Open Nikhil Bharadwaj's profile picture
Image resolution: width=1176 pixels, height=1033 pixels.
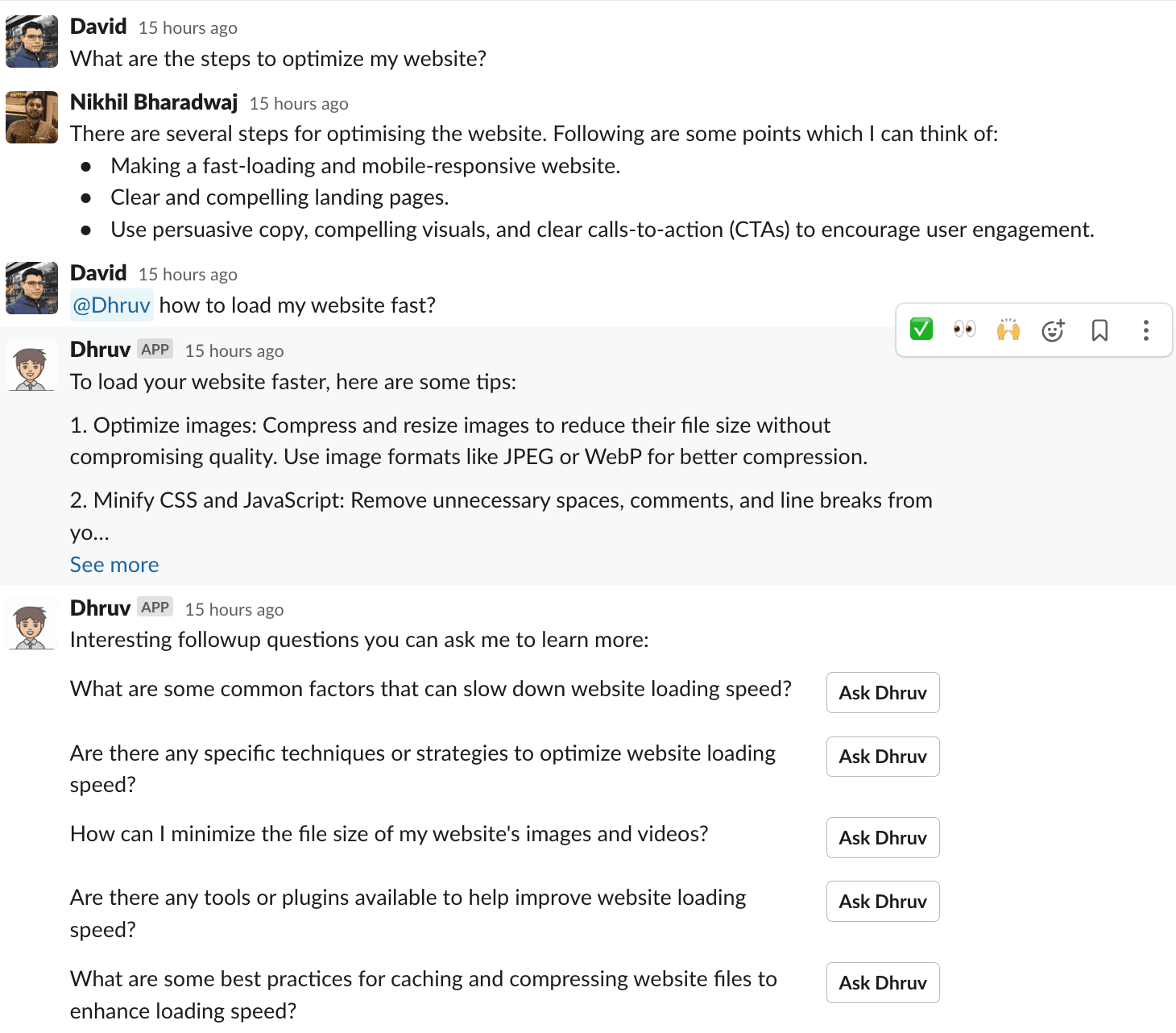click(x=31, y=117)
